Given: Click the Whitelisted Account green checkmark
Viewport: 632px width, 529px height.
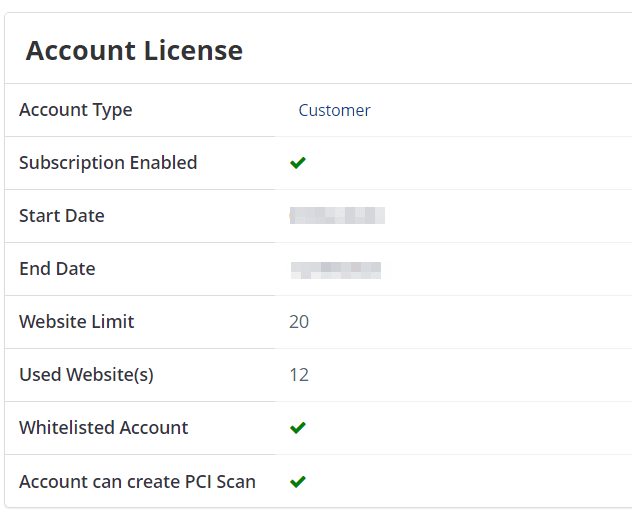Looking at the screenshot, I should [298, 428].
